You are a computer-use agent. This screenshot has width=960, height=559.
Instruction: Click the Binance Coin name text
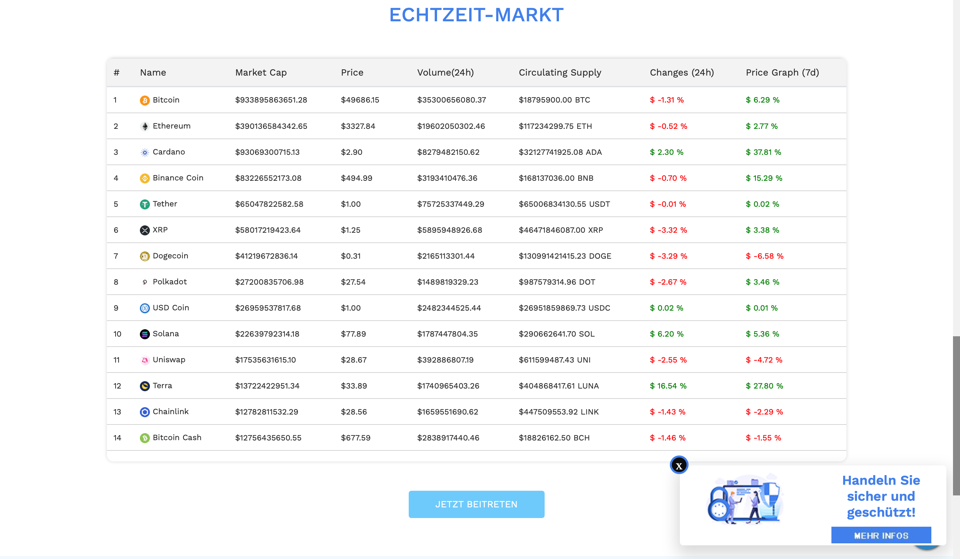(178, 178)
